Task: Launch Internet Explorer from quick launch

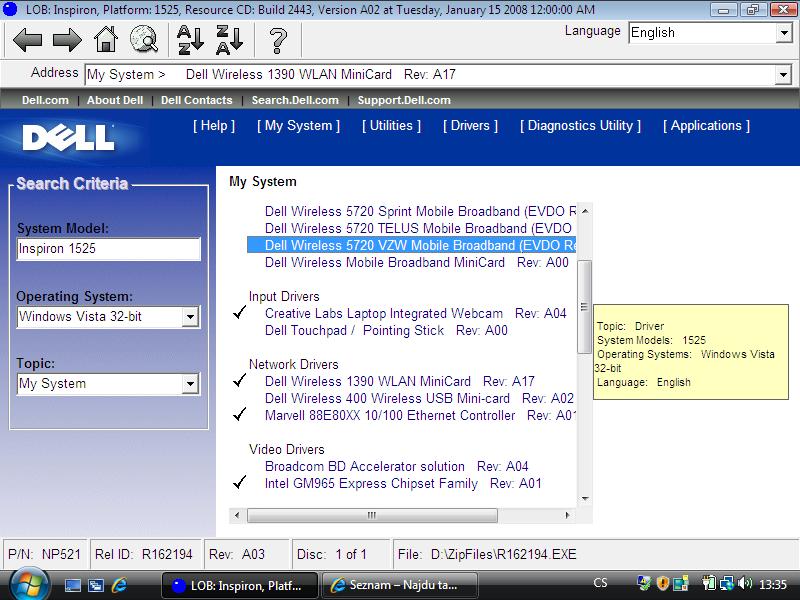Action: 119,585
